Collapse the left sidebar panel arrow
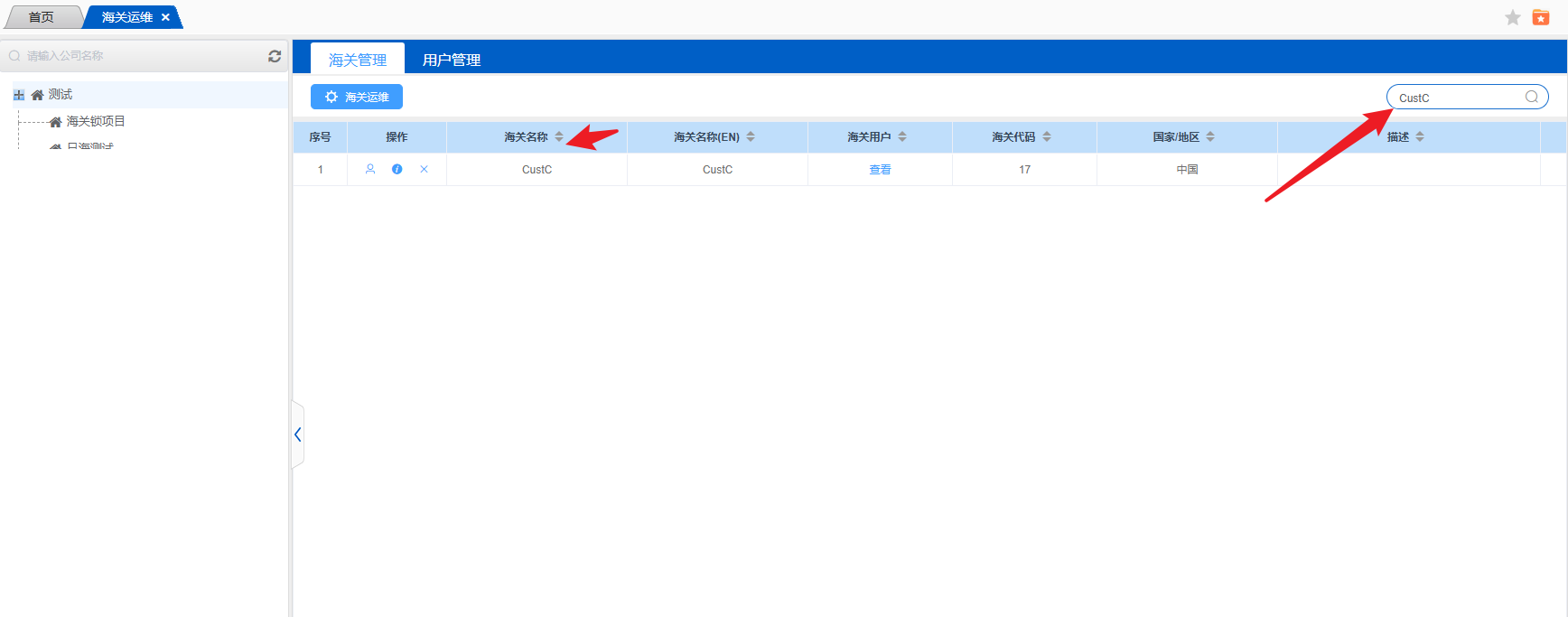Viewport: 1568px width, 617px height. (x=297, y=435)
